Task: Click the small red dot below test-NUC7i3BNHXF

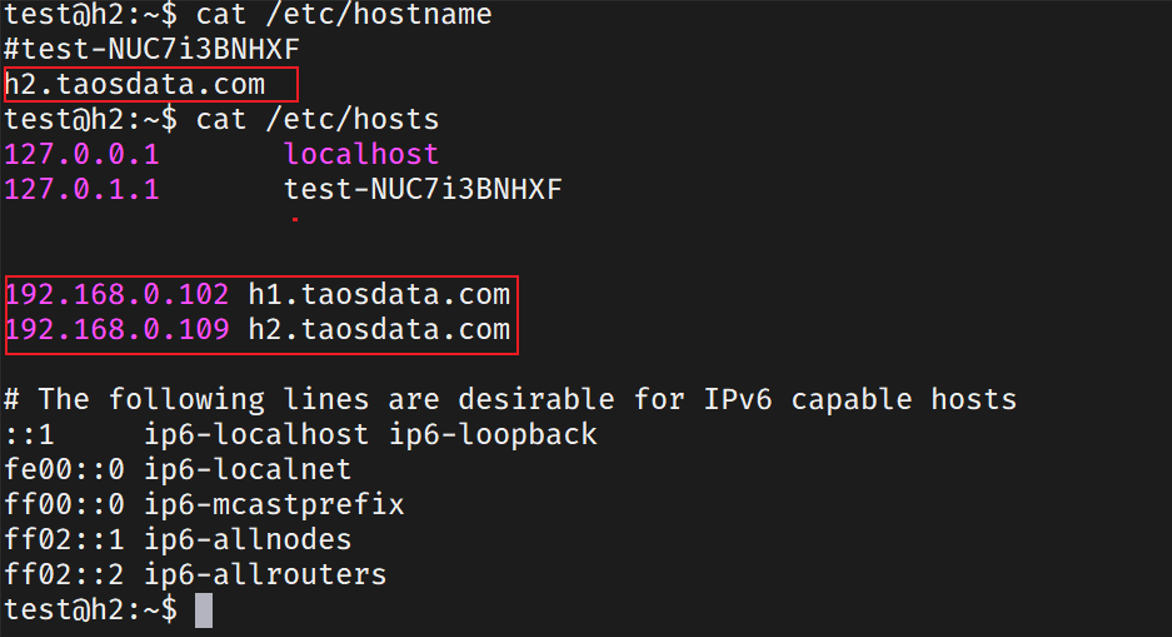Action: pyautogui.click(x=295, y=220)
